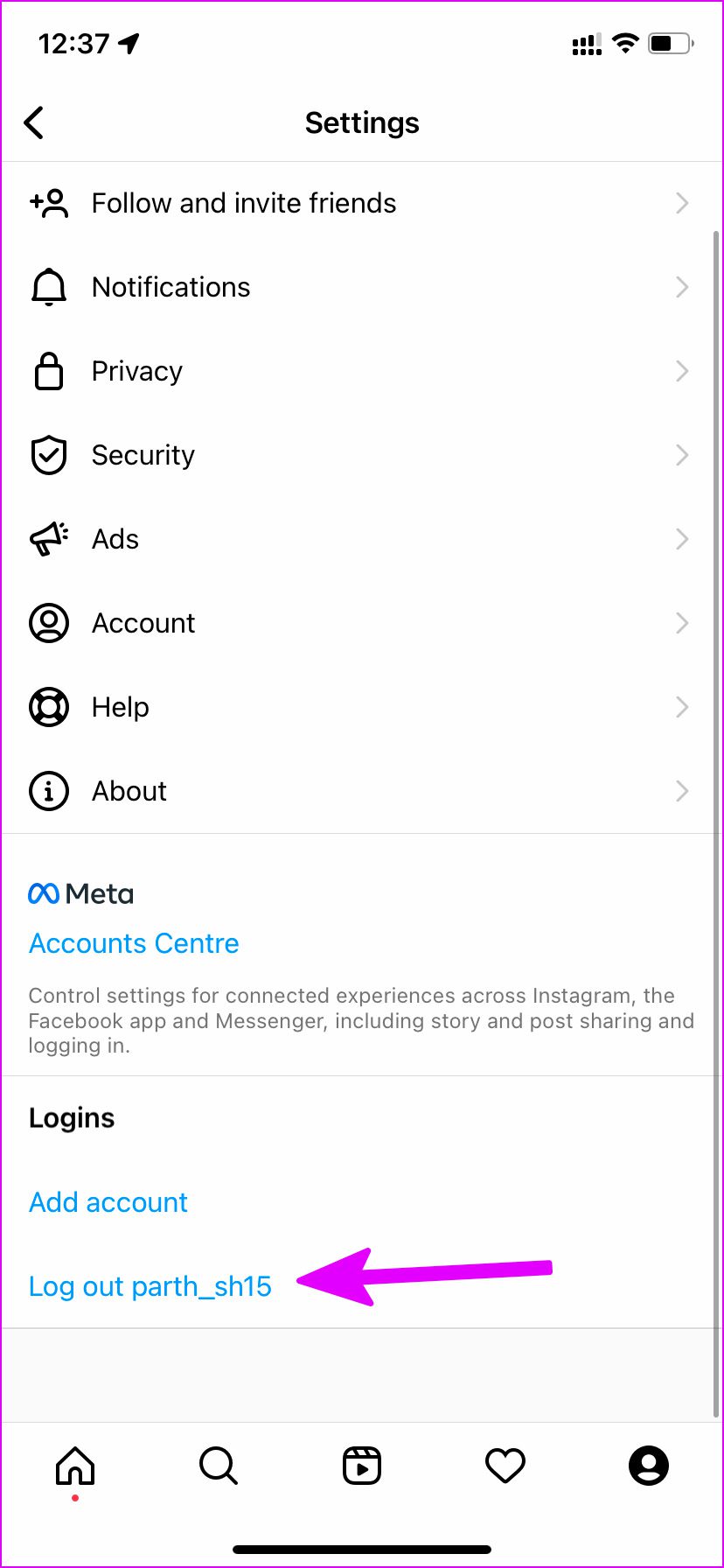Open Search from bottom navigation

point(218,1465)
